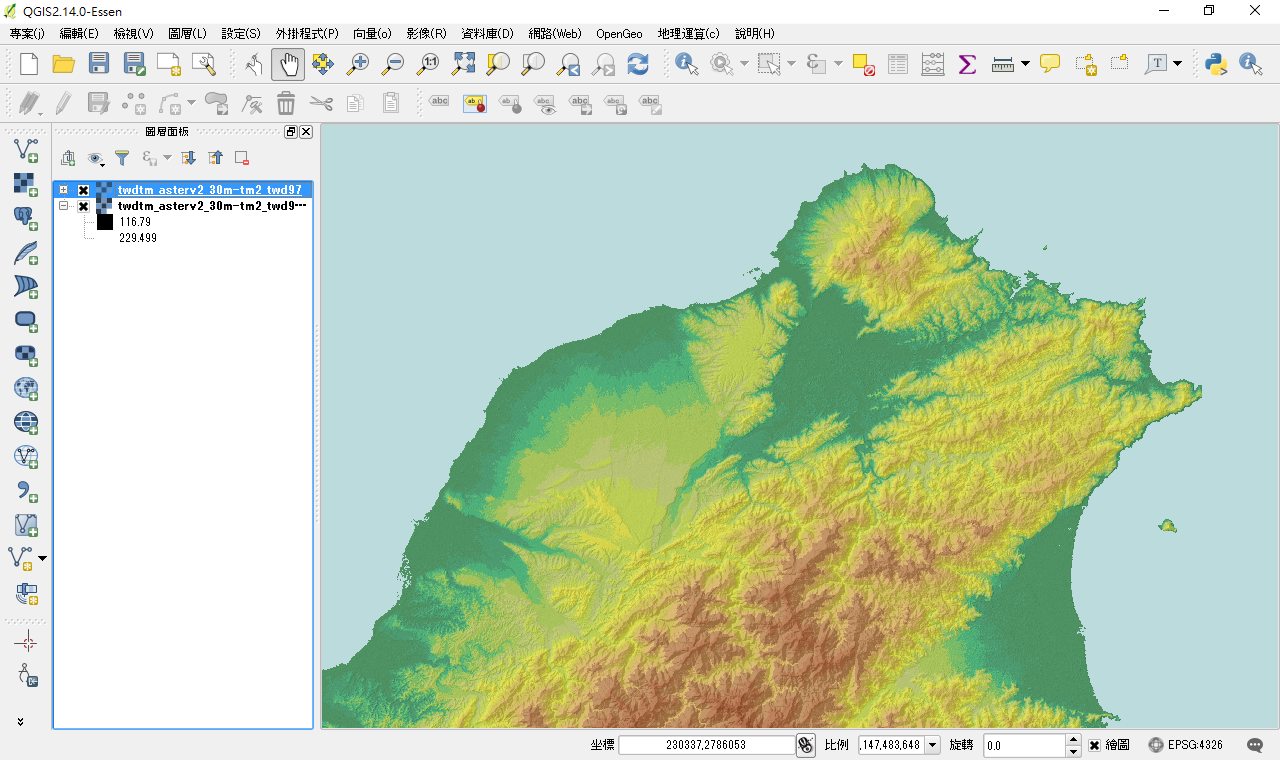Collapse the second twdtm_asterv2 layer legend

pyautogui.click(x=64, y=206)
